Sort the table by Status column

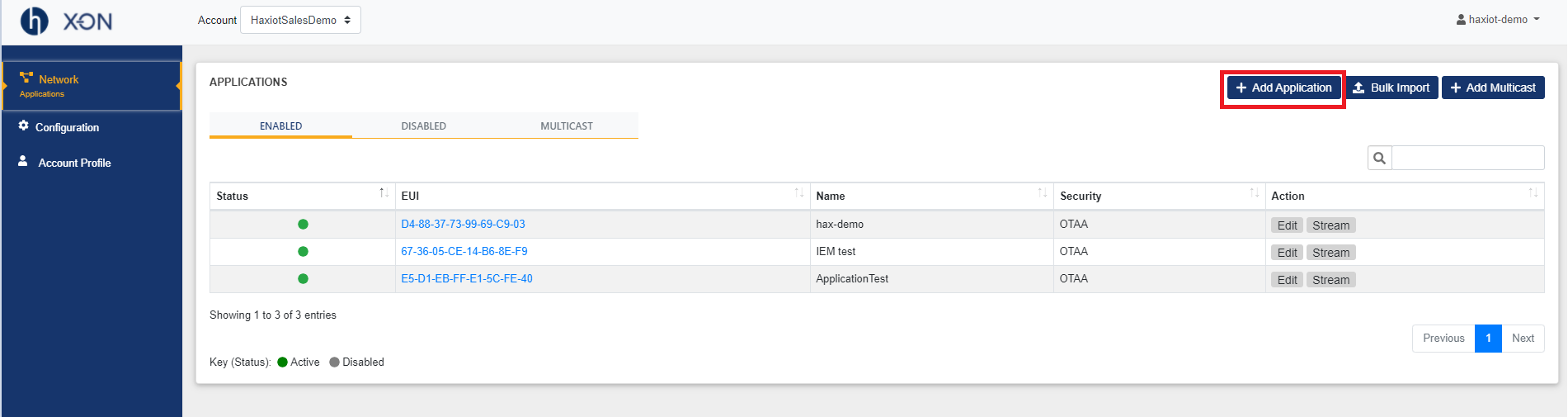coord(303,196)
